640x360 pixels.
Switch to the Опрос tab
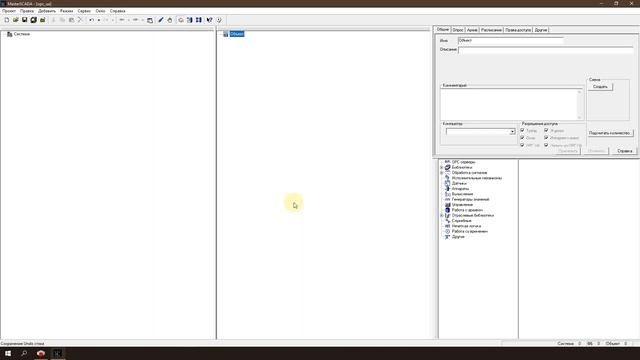click(x=458, y=30)
